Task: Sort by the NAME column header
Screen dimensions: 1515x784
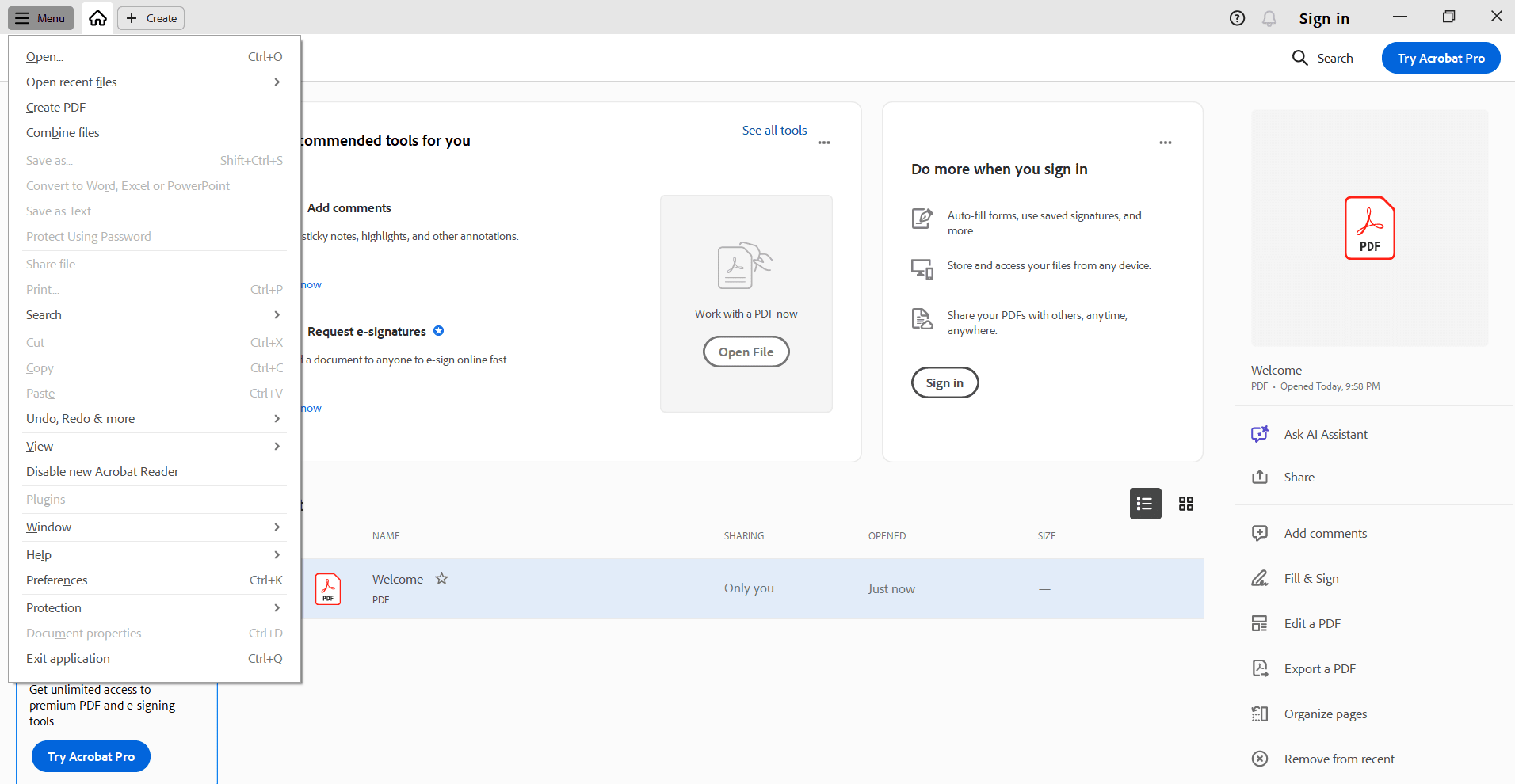Action: point(386,536)
